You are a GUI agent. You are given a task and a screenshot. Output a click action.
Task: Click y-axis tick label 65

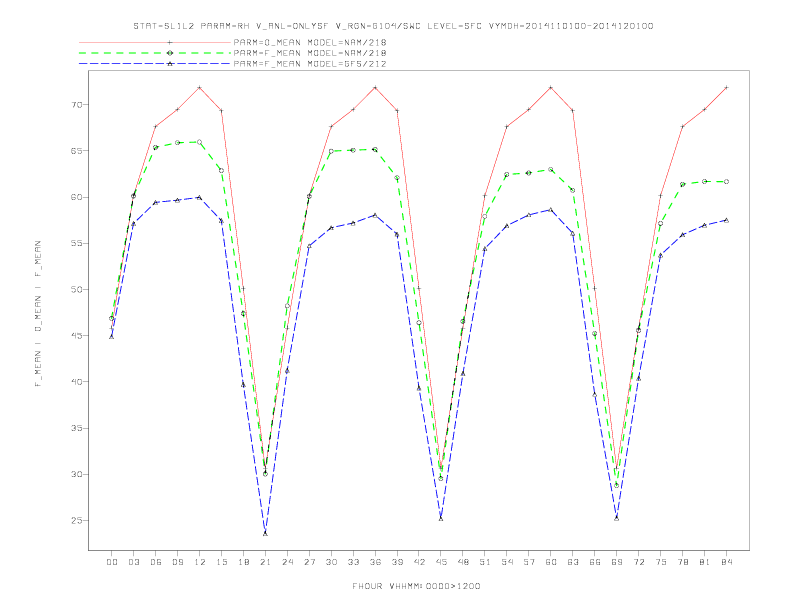pos(77,151)
